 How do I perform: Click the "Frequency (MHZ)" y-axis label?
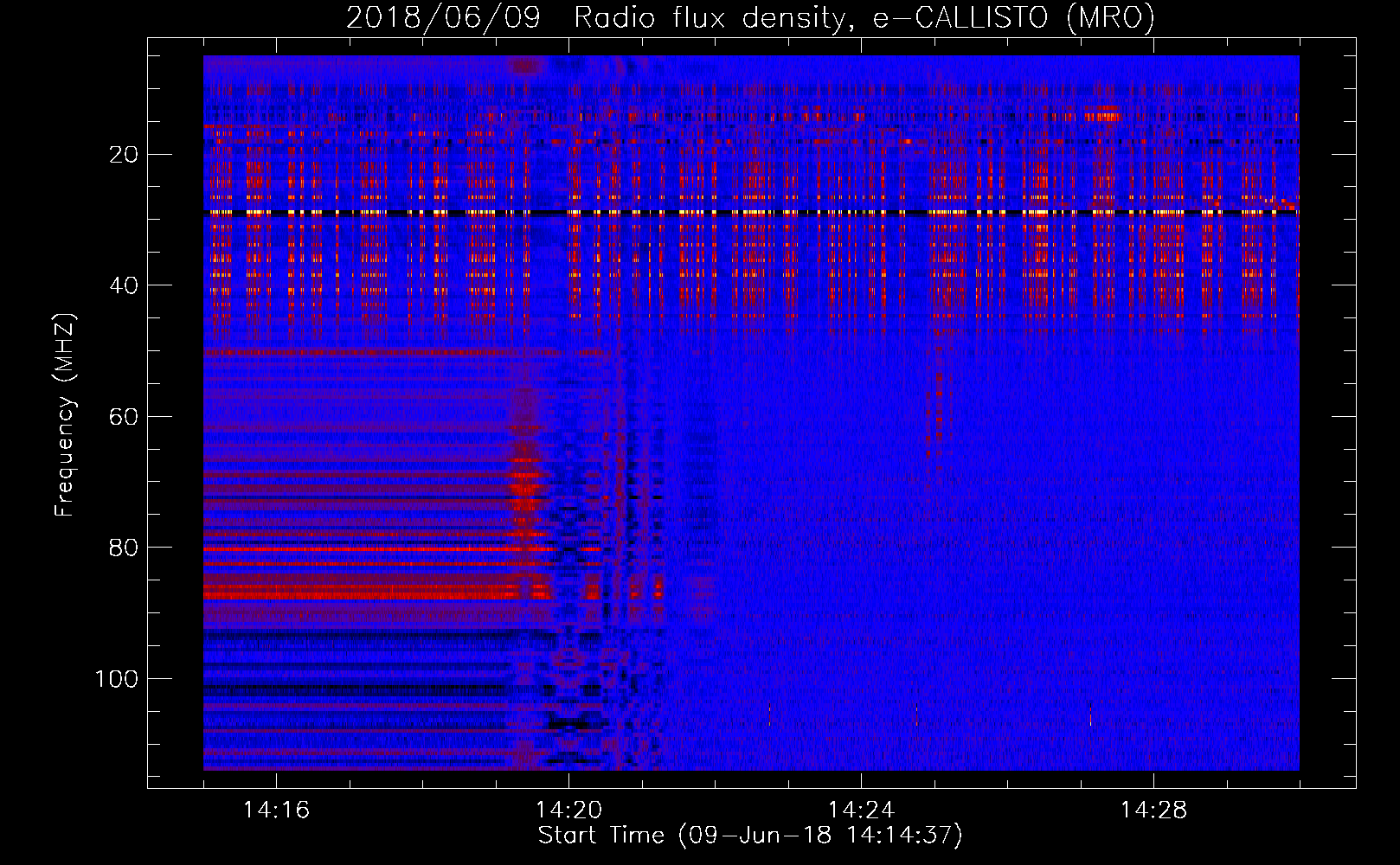pyautogui.click(x=65, y=415)
